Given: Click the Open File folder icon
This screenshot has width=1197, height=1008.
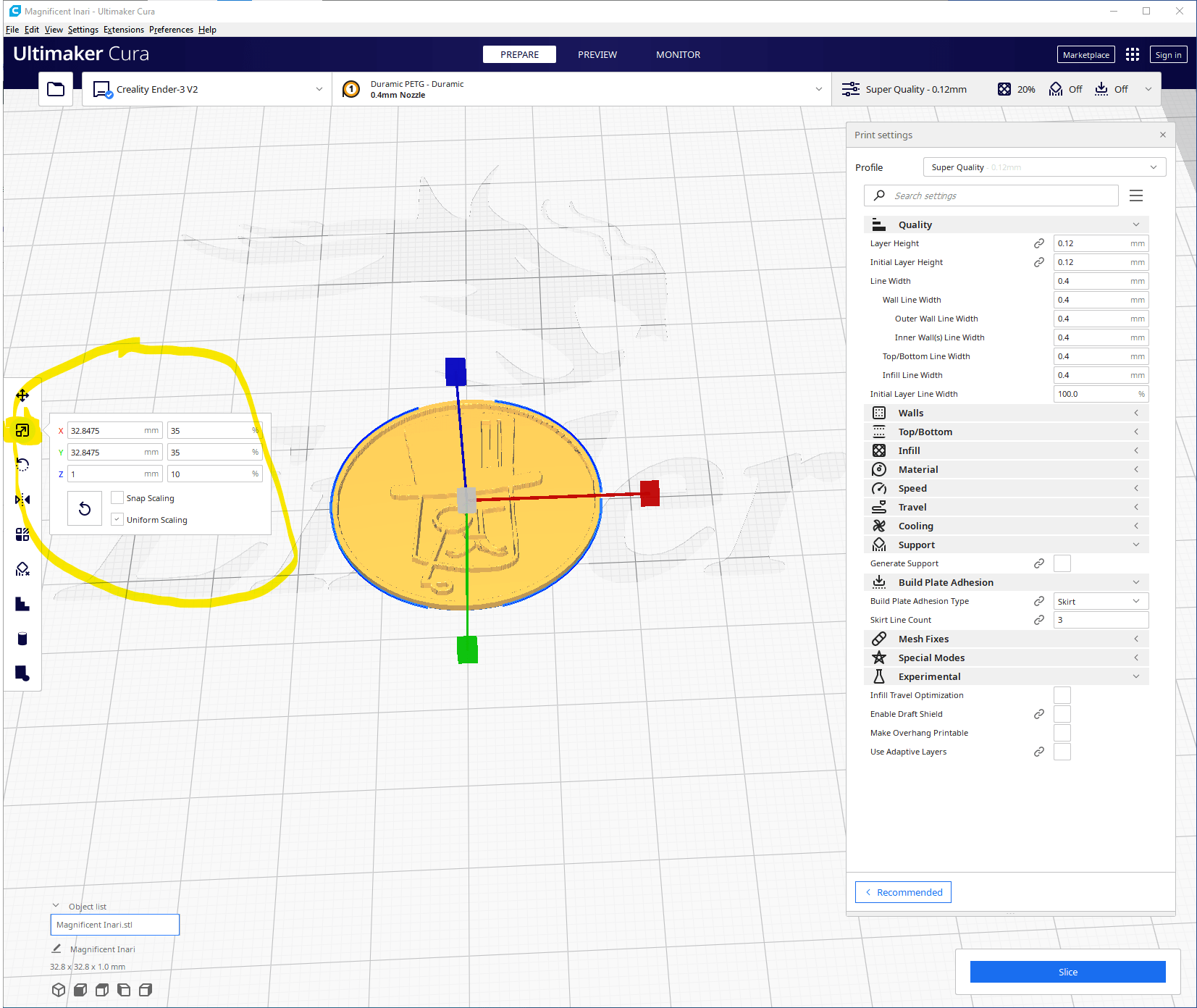Looking at the screenshot, I should (56, 89).
